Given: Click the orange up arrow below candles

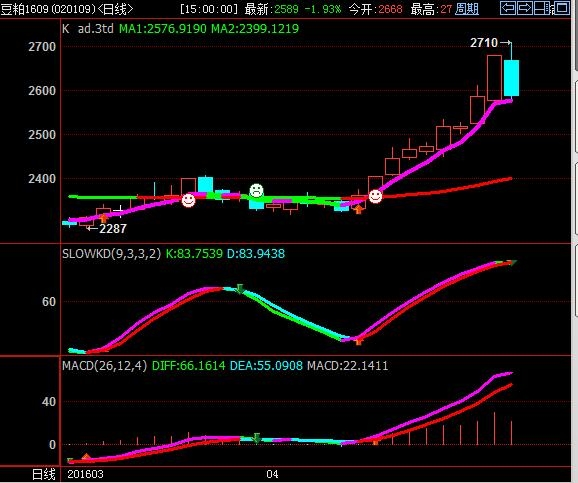Looking at the screenshot, I should pyautogui.click(x=358, y=210).
